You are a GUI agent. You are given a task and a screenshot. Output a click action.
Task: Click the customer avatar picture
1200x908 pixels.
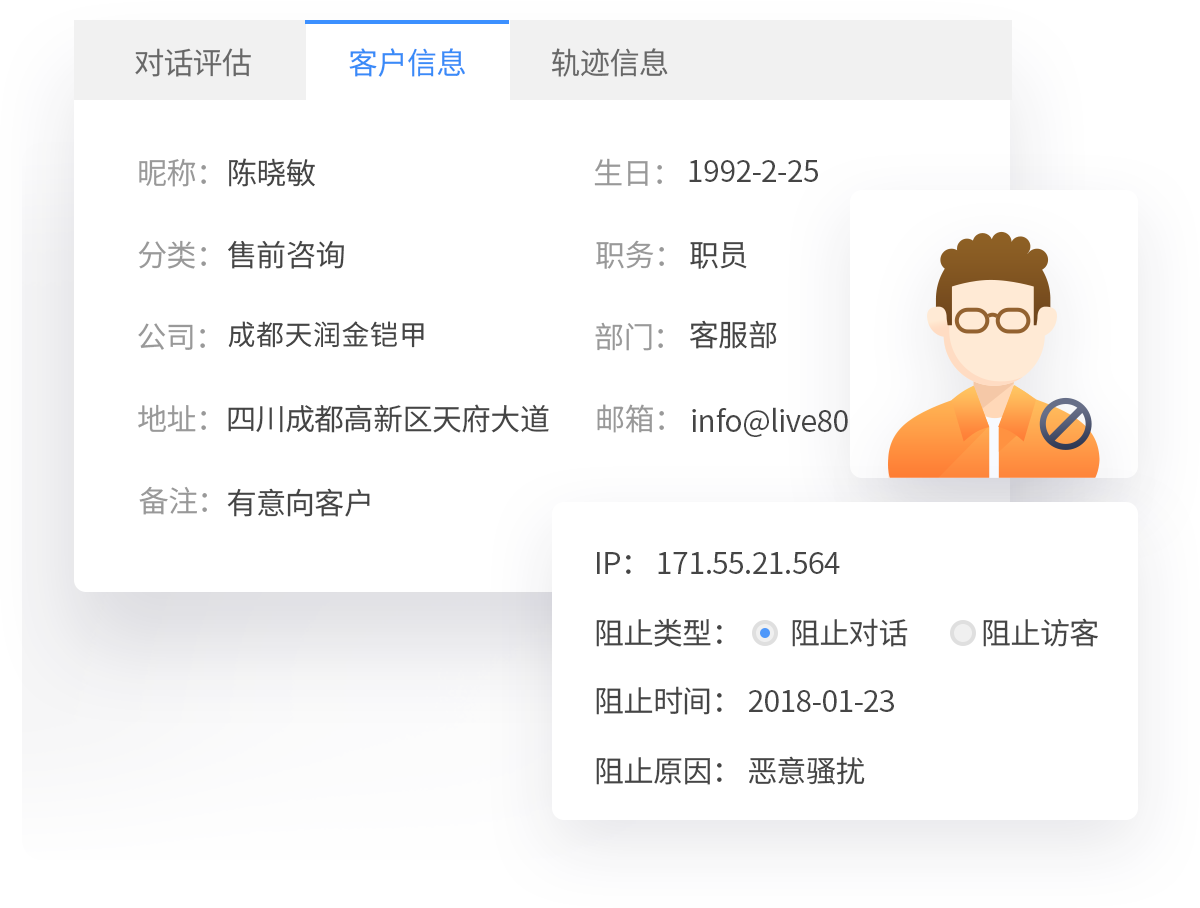993,332
